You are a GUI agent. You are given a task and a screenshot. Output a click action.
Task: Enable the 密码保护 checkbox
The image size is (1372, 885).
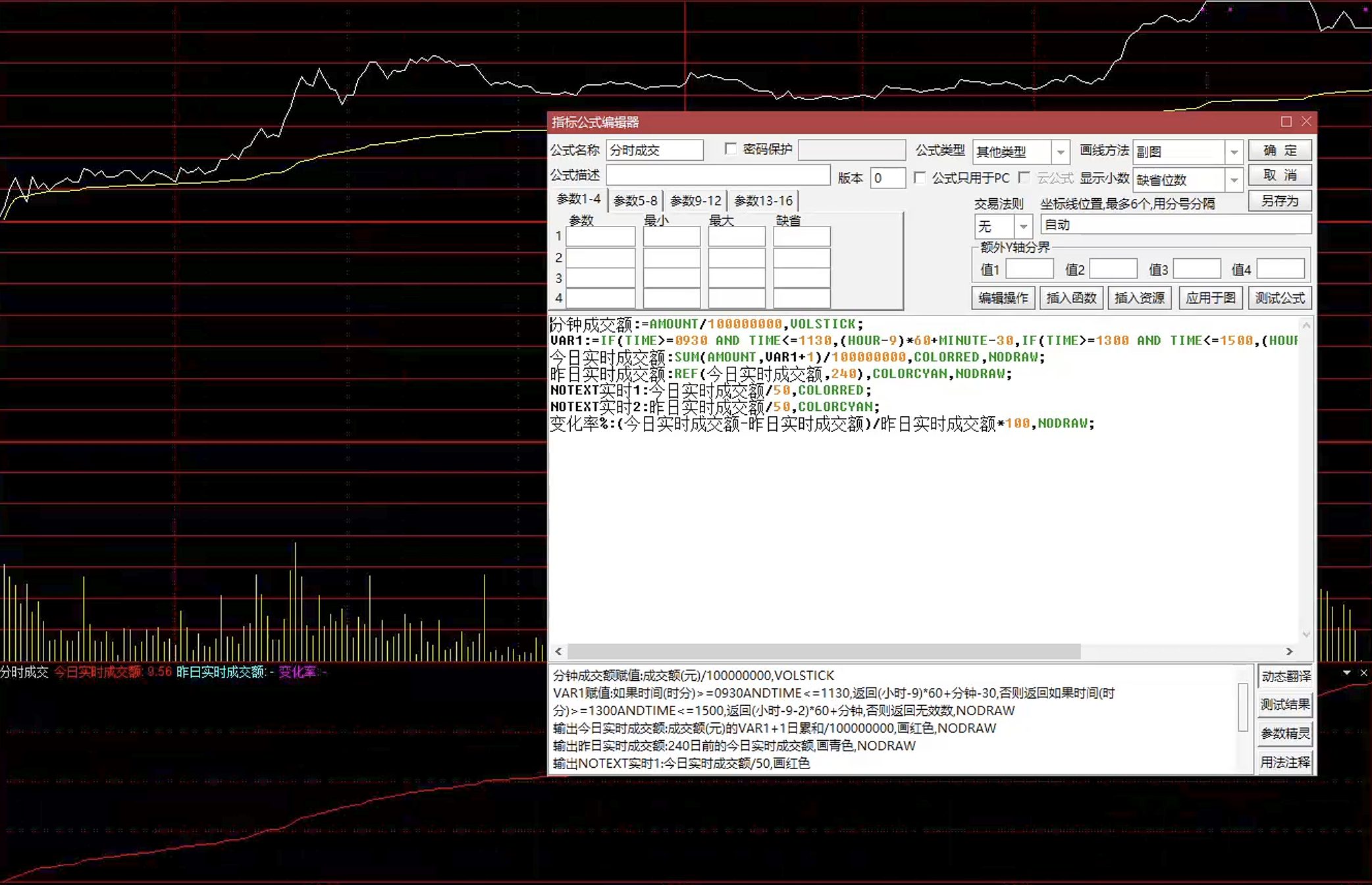point(730,149)
